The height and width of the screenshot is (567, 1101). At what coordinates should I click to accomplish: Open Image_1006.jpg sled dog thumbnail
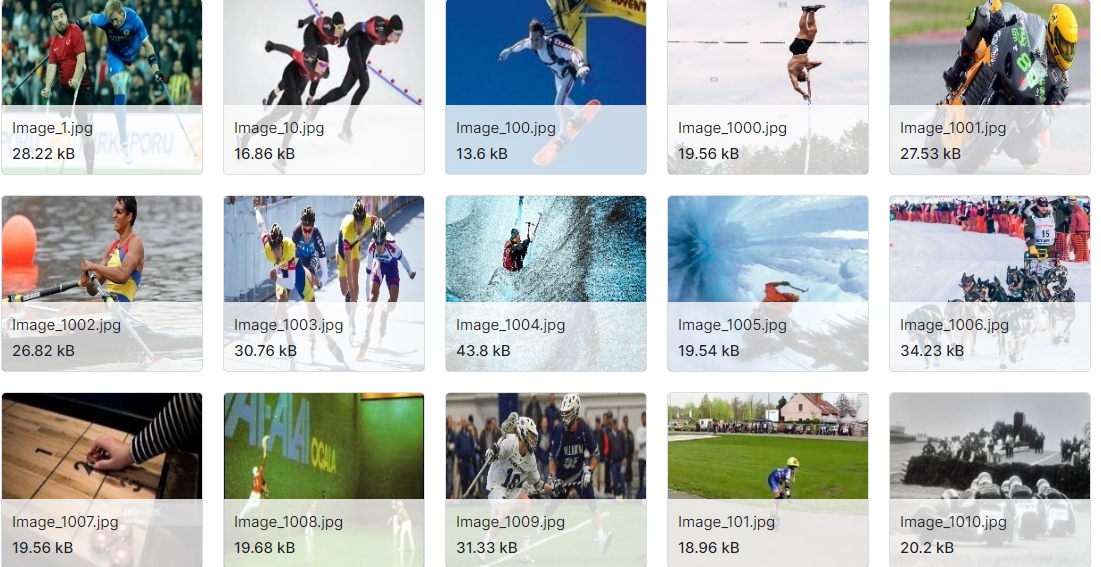pos(989,283)
